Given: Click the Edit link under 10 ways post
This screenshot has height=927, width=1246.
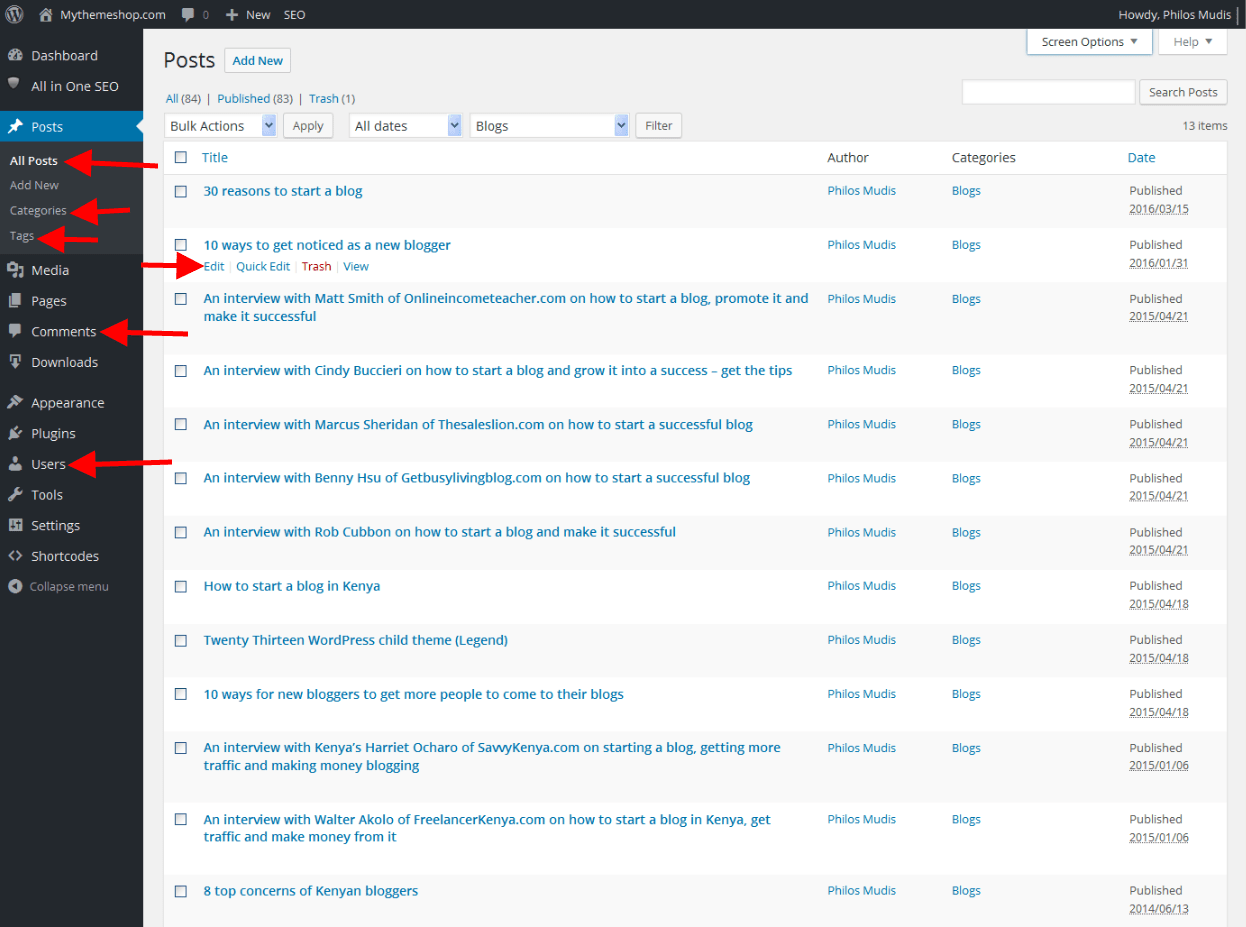Looking at the screenshot, I should click(x=214, y=266).
